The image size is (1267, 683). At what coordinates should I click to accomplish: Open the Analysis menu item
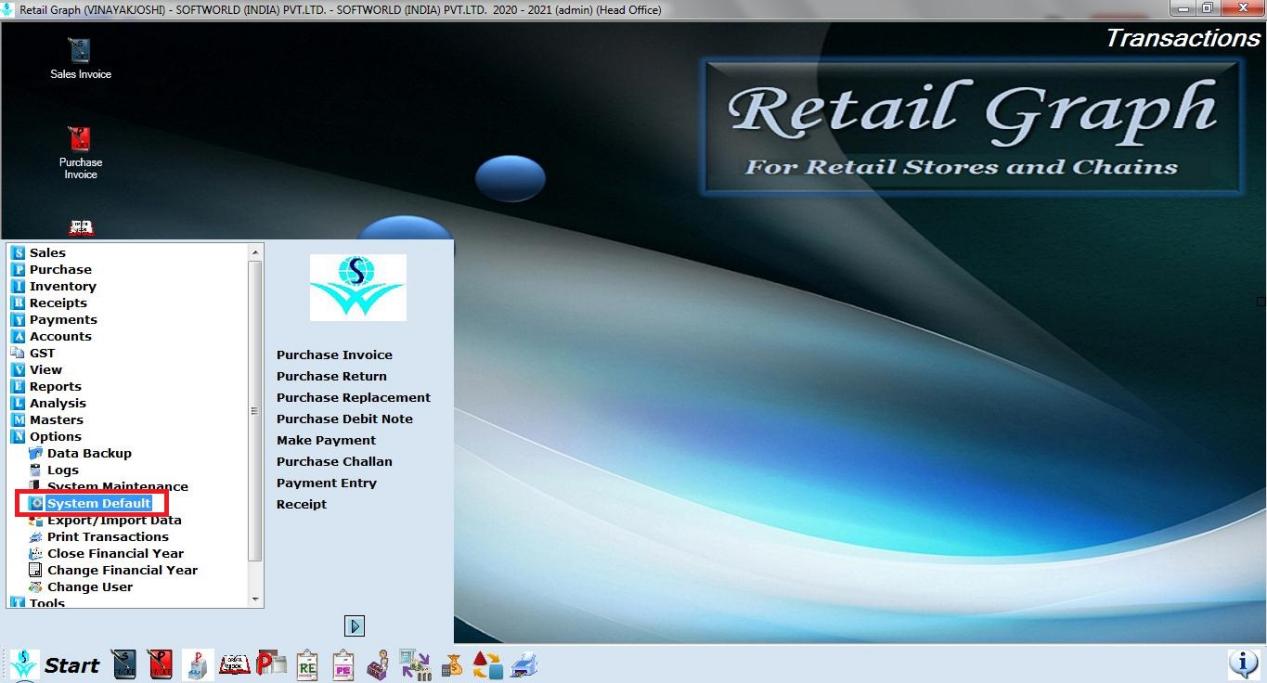(58, 403)
